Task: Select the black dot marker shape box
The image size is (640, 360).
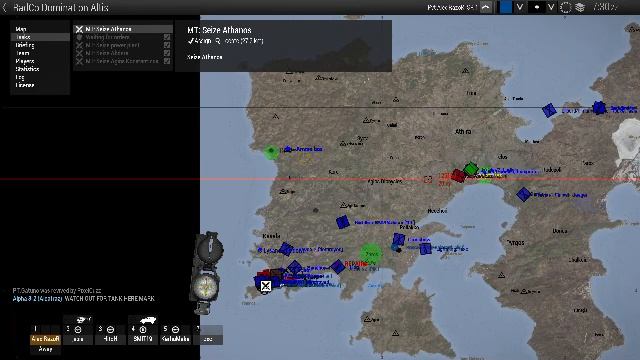Action: 537,7
